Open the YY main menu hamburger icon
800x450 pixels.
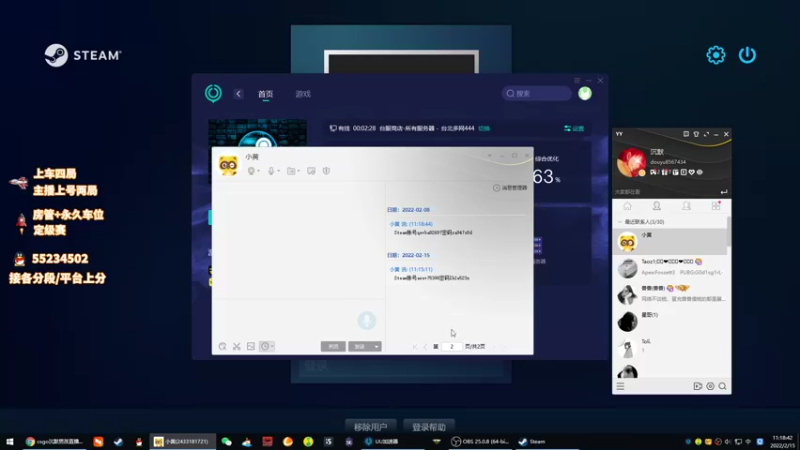(x=620, y=386)
